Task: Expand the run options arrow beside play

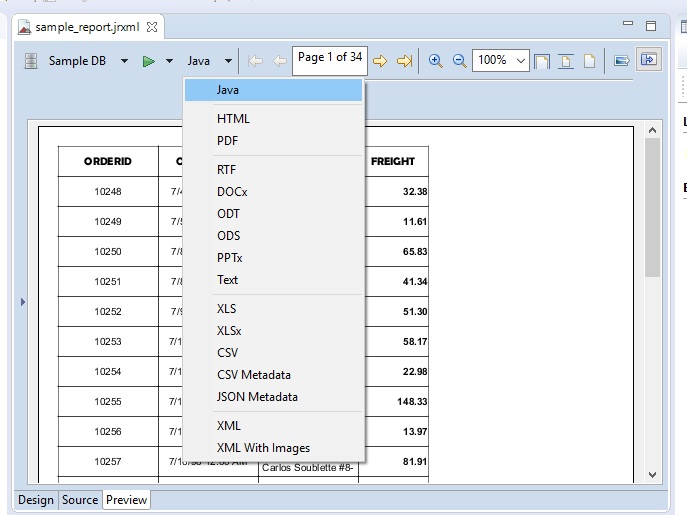Action: tap(169, 61)
